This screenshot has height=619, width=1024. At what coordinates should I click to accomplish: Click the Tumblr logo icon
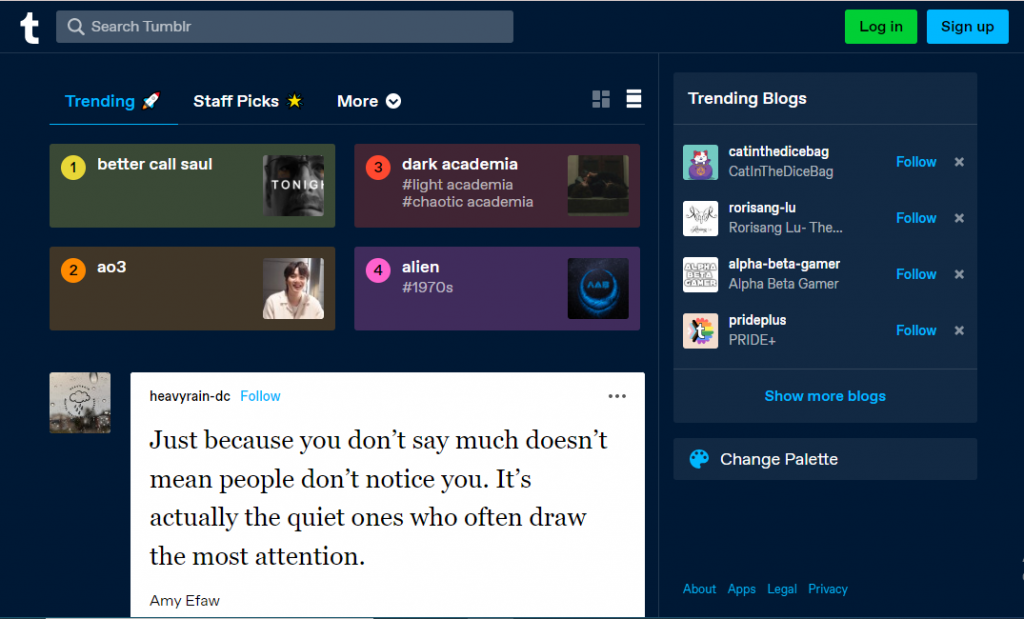click(x=30, y=27)
